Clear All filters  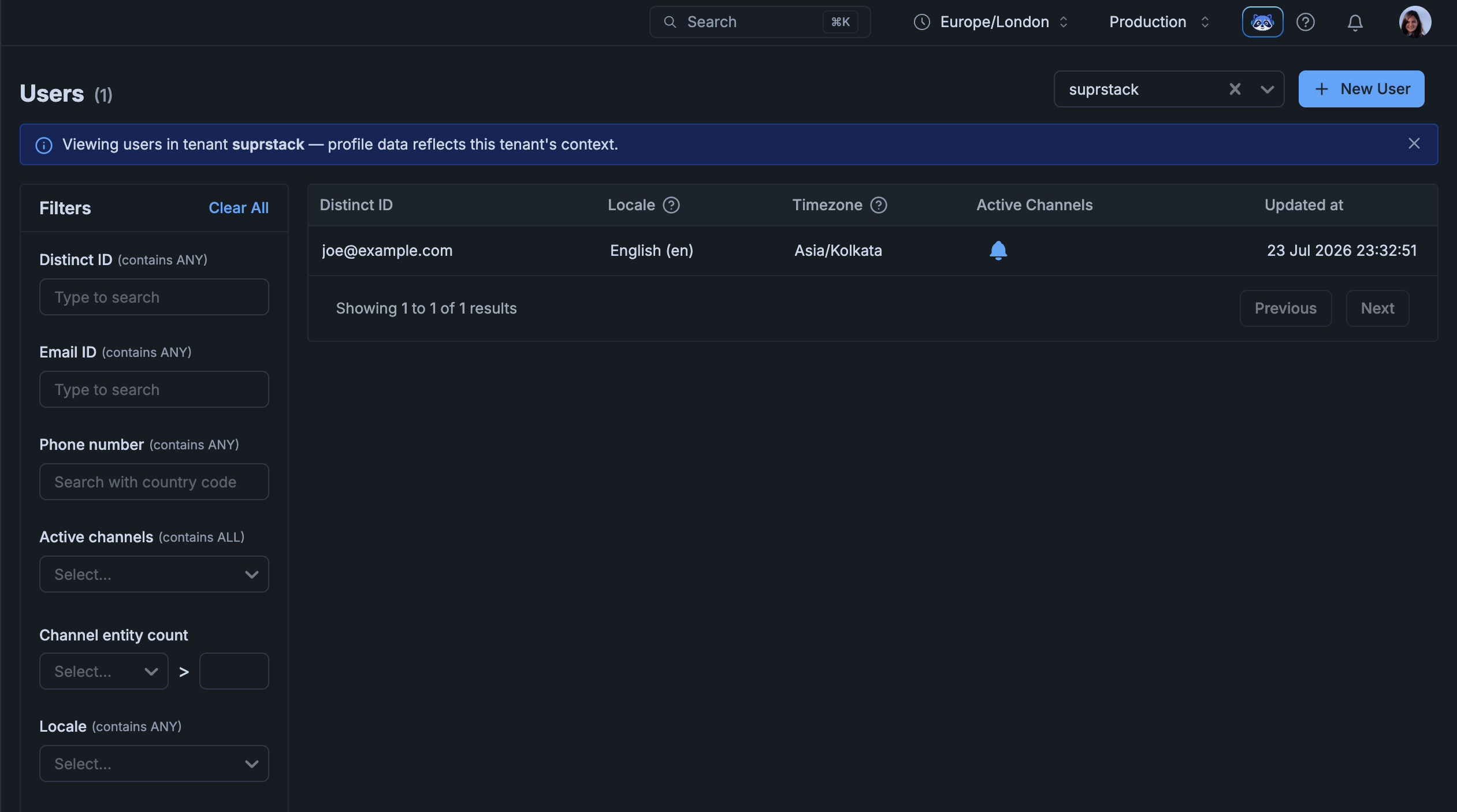239,208
